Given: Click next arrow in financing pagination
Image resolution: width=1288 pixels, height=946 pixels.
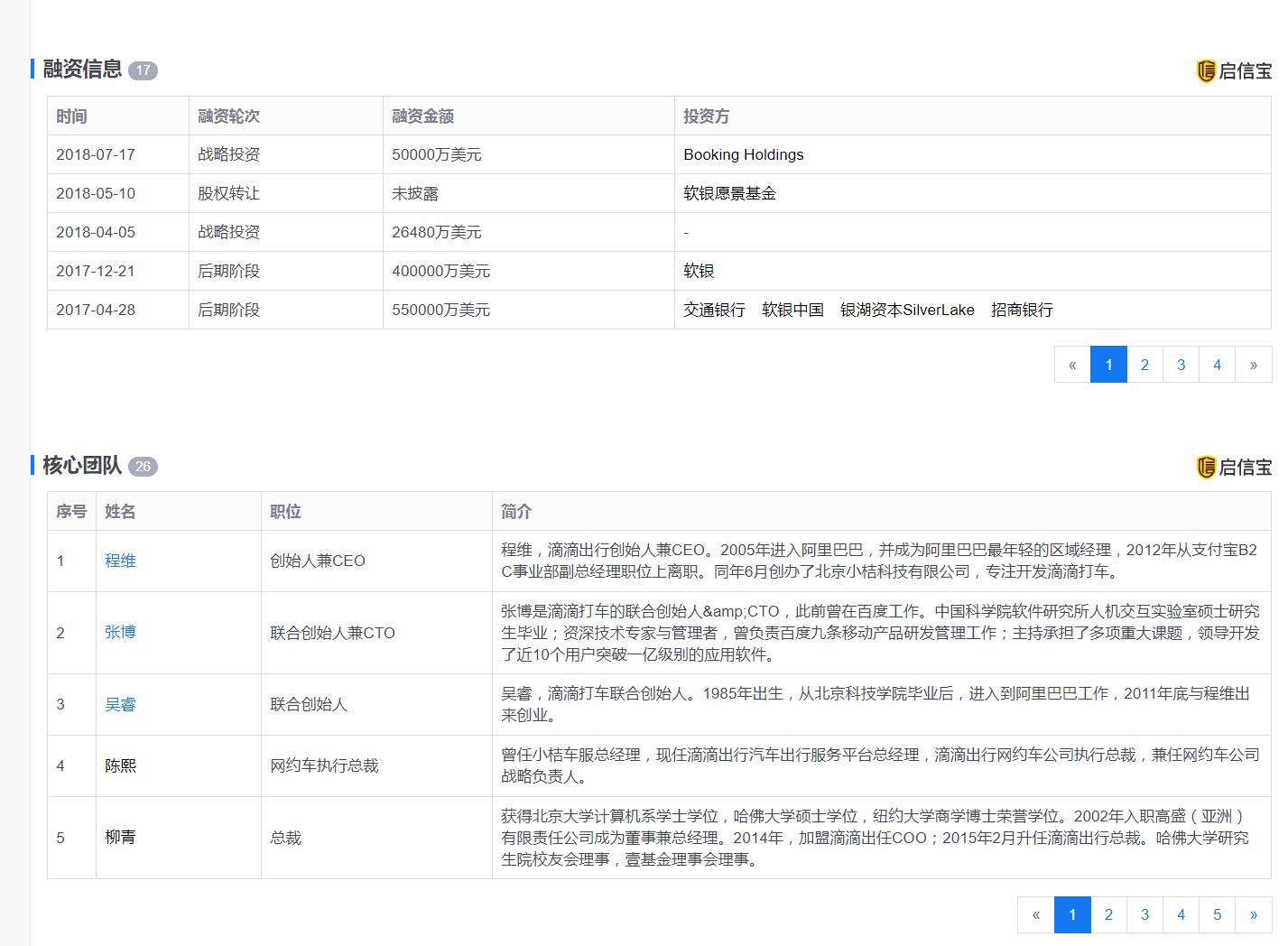Looking at the screenshot, I should (1253, 365).
